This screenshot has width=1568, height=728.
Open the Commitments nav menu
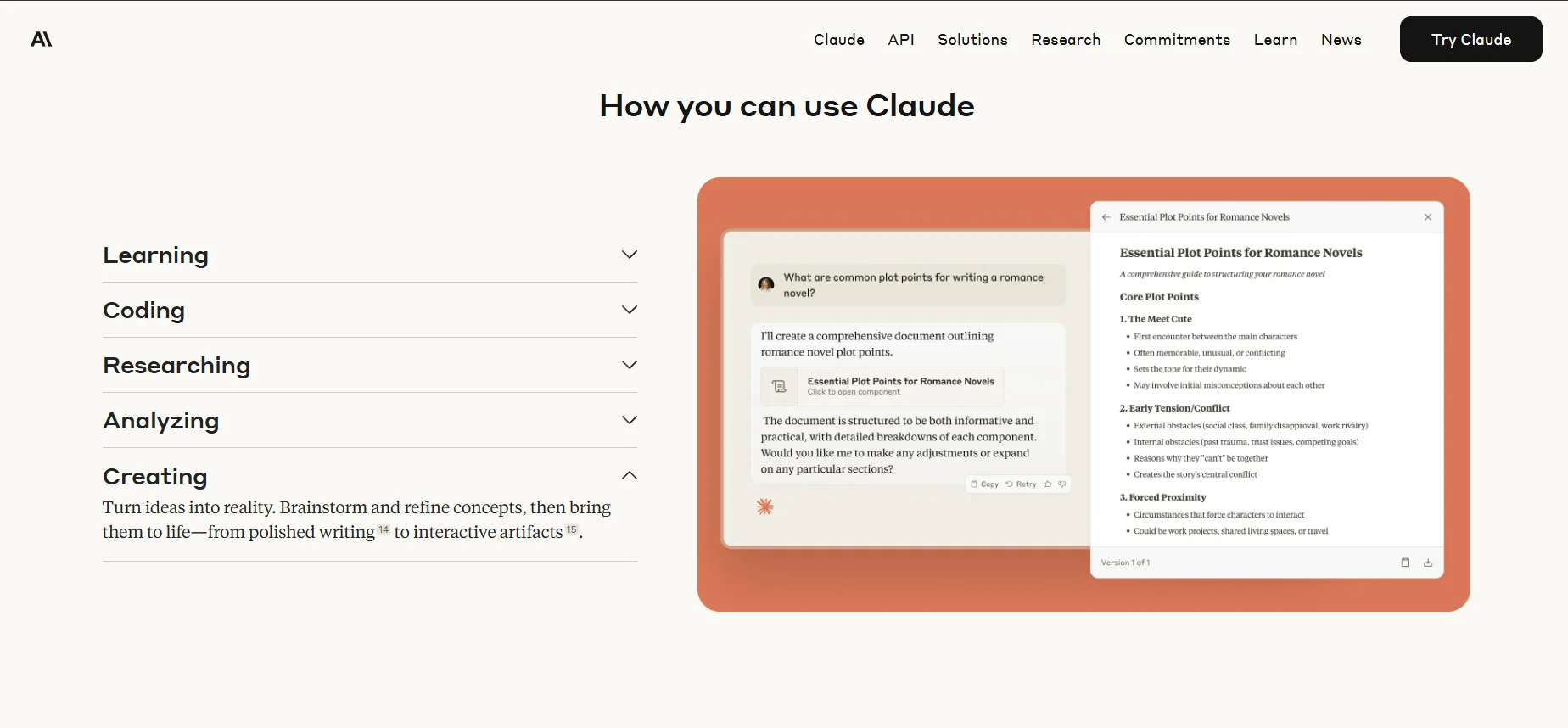(1177, 40)
